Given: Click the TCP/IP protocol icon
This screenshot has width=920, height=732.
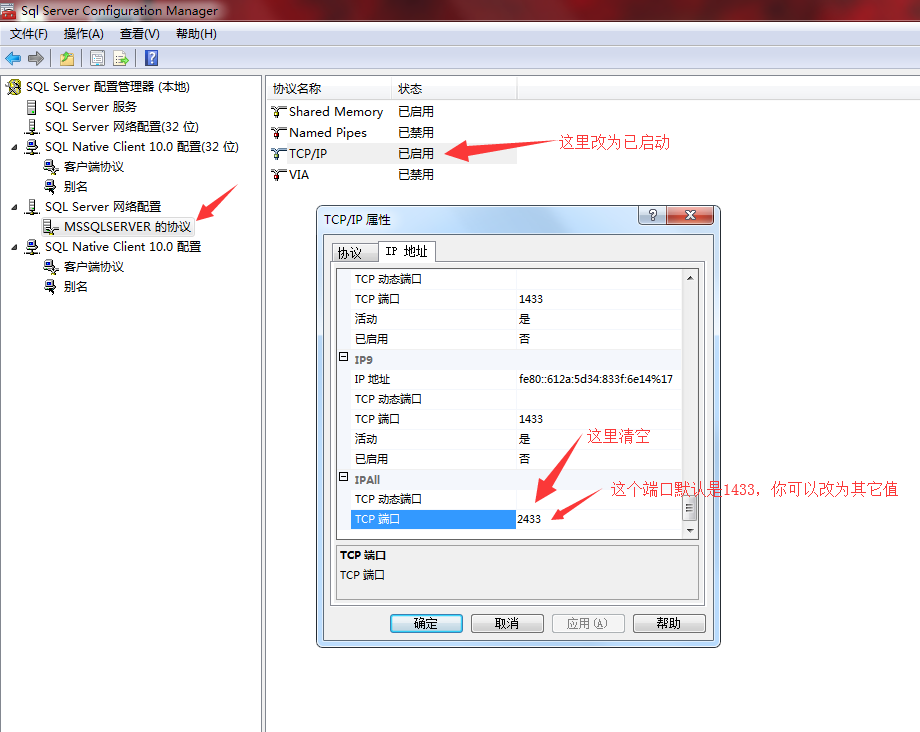Looking at the screenshot, I should [279, 154].
